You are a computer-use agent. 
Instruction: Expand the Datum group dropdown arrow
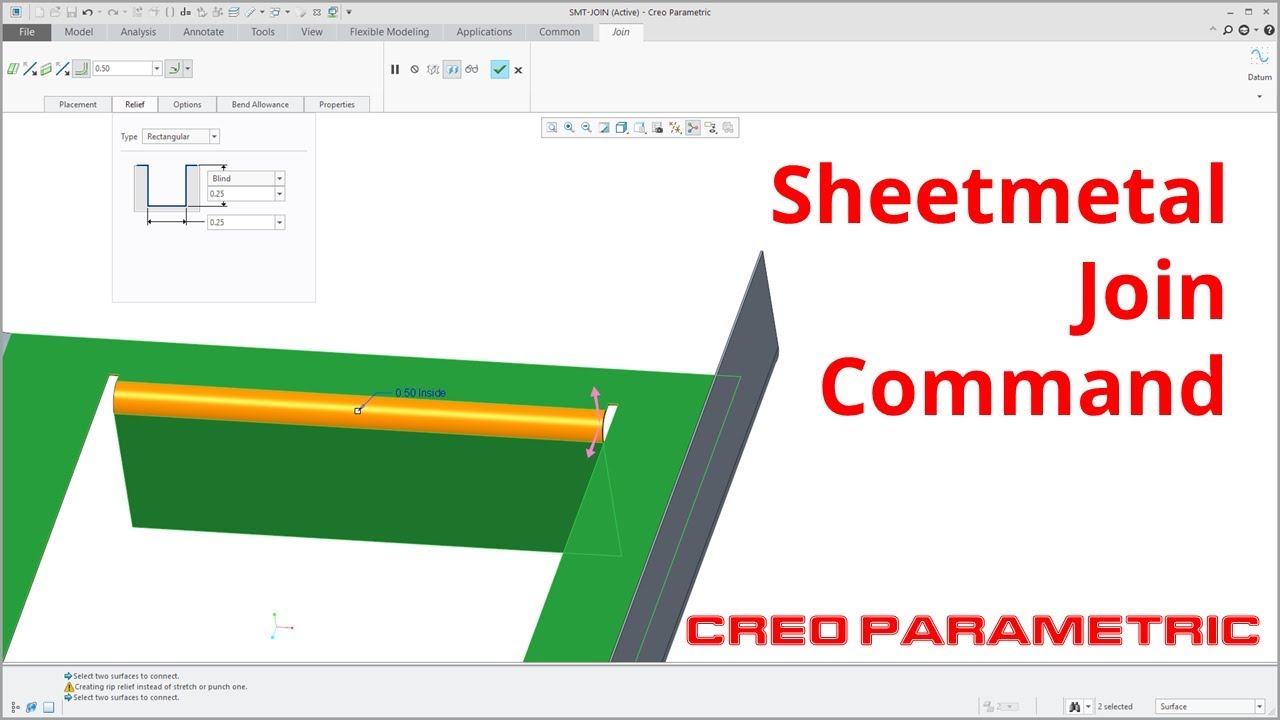(x=1259, y=96)
